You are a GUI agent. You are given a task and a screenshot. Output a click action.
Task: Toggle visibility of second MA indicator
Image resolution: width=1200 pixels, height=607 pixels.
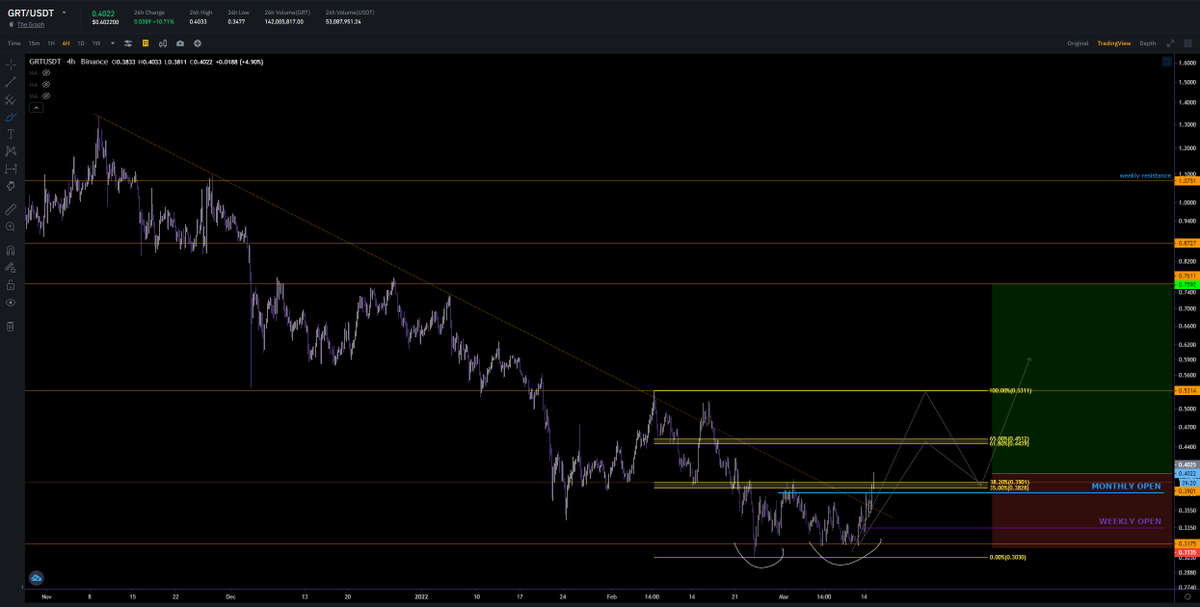(46, 85)
